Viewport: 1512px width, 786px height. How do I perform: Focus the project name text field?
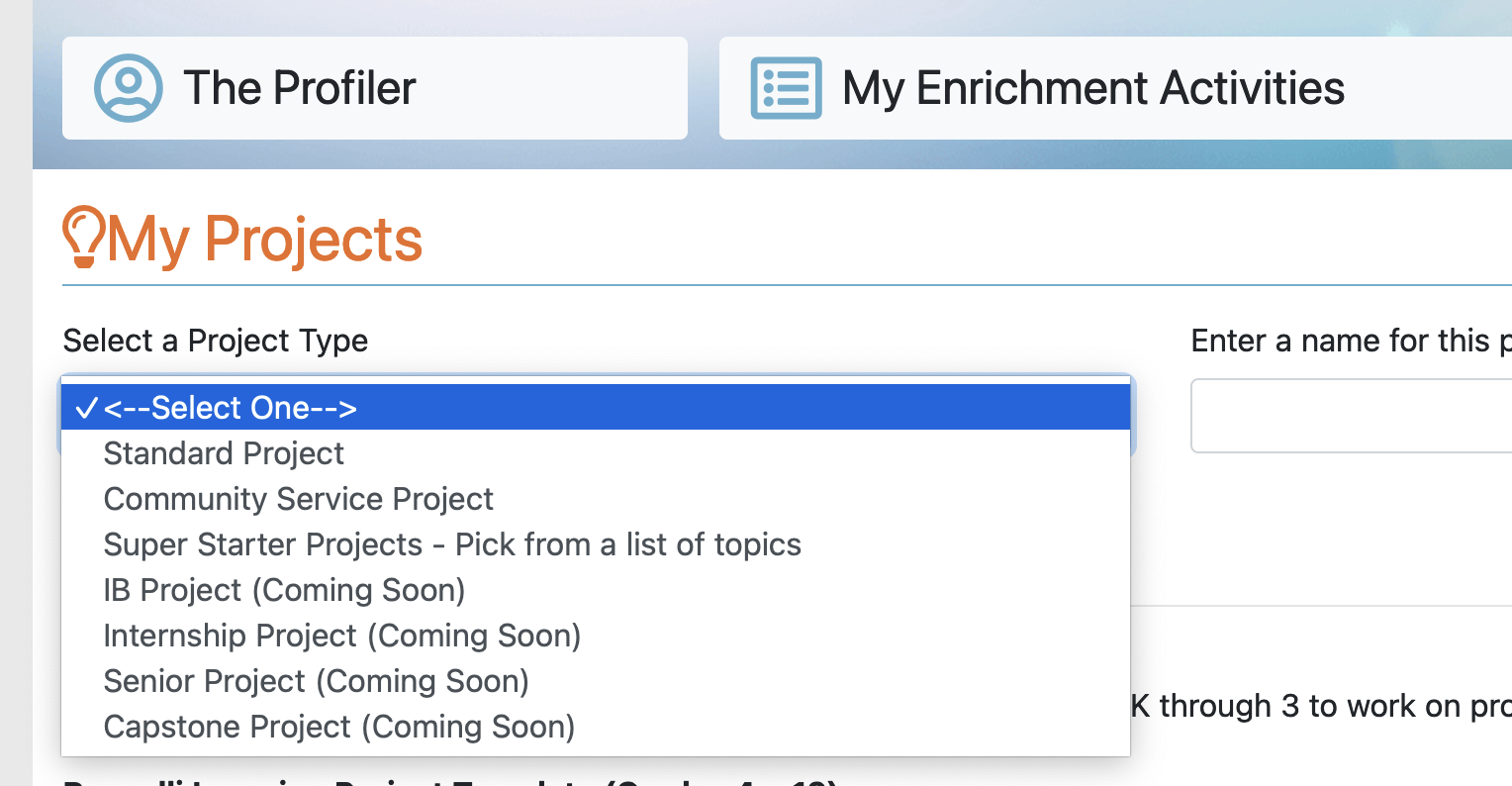click(1352, 416)
